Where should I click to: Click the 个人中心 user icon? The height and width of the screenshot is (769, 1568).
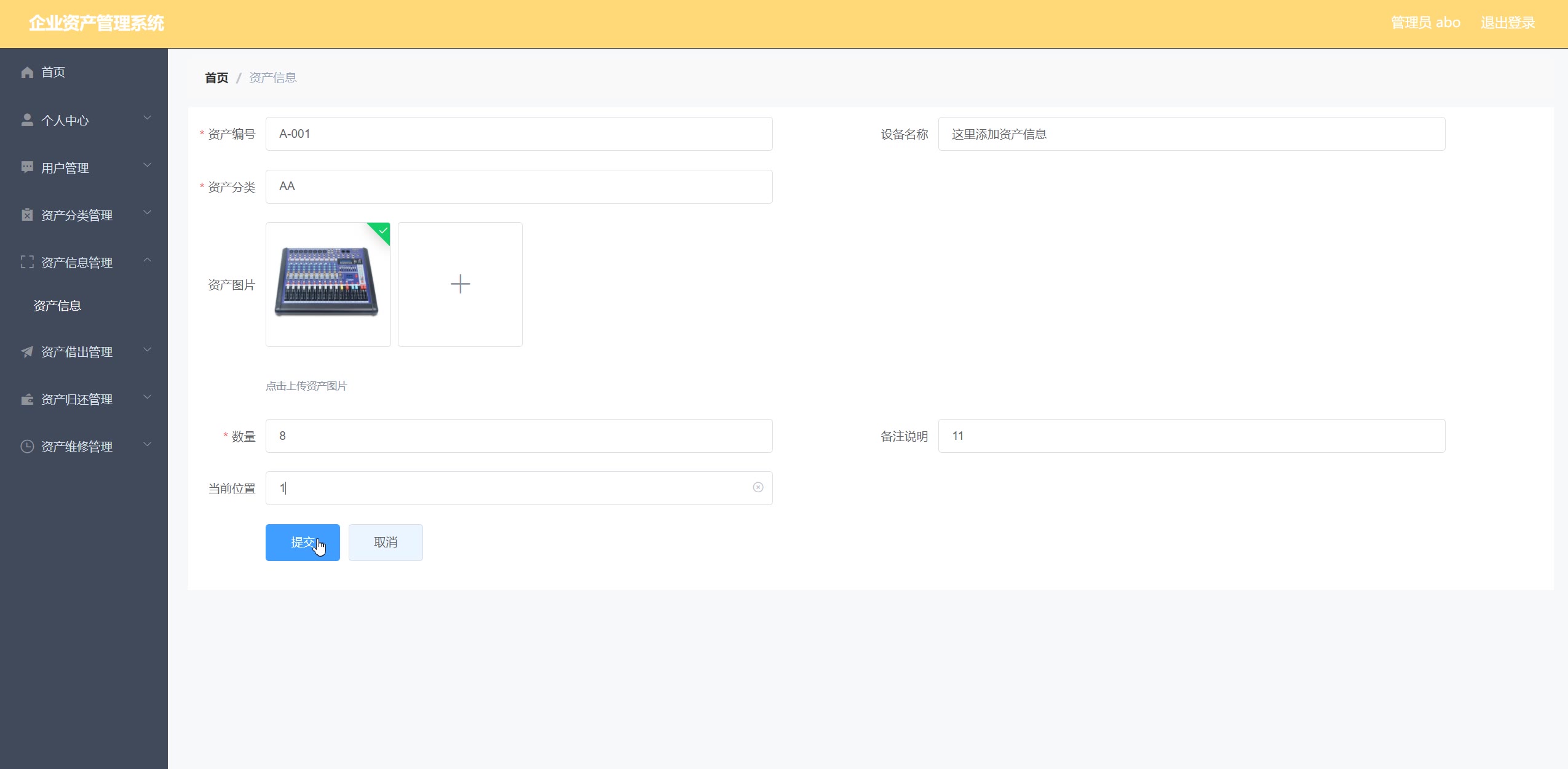(27, 120)
